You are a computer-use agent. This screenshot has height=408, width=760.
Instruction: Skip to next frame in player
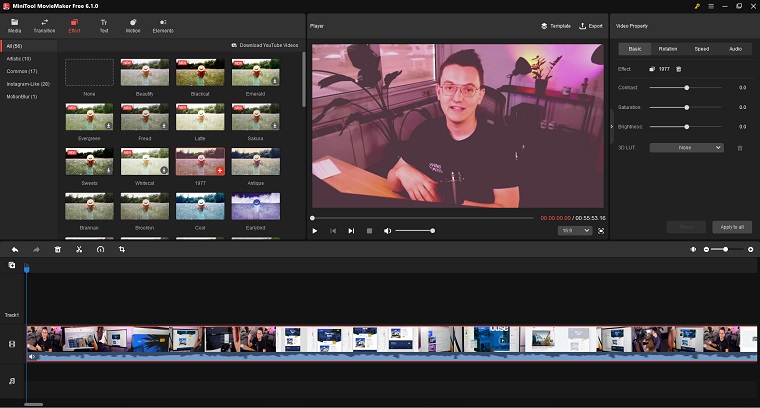click(351, 231)
